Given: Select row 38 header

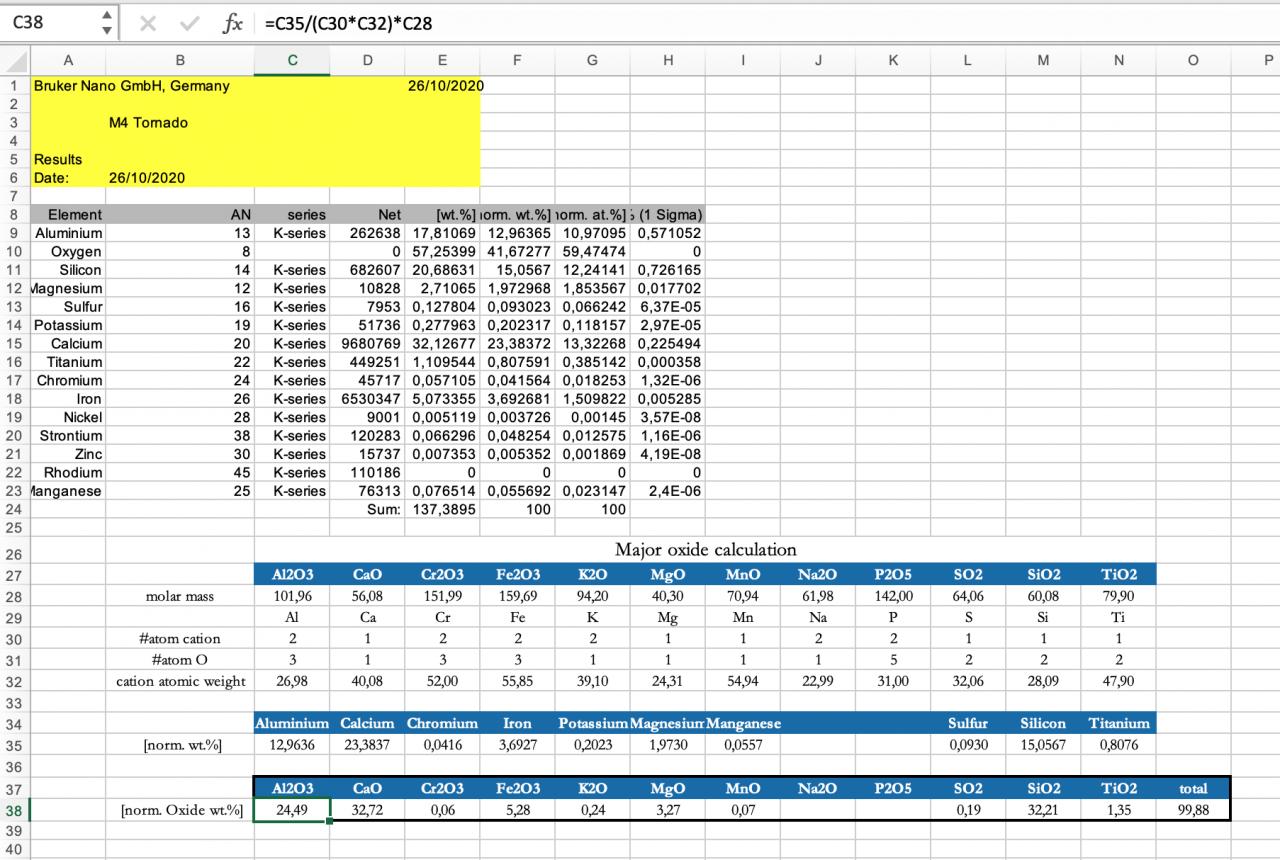Looking at the screenshot, I should click(15, 810).
